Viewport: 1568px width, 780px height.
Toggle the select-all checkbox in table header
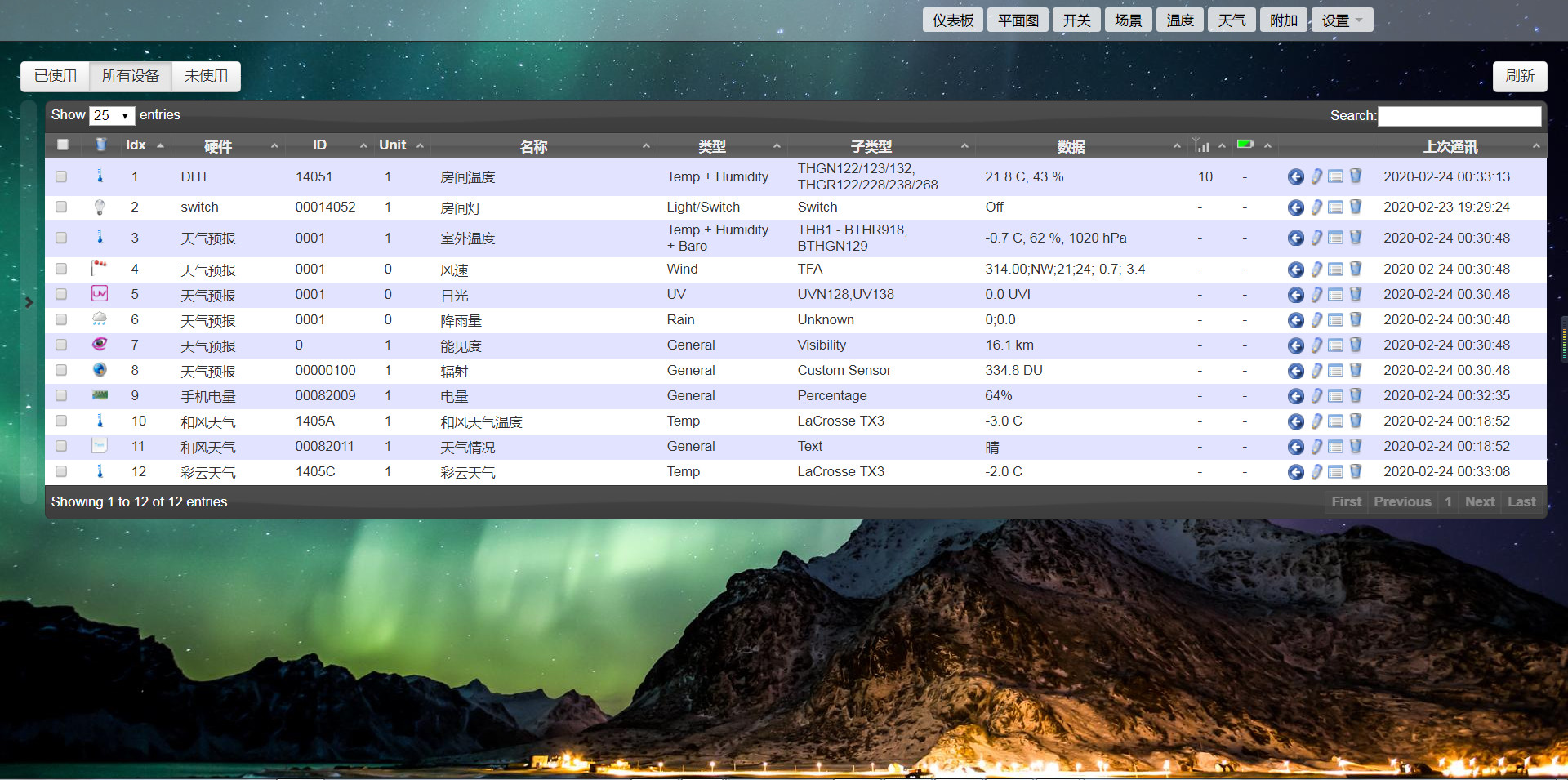click(62, 145)
